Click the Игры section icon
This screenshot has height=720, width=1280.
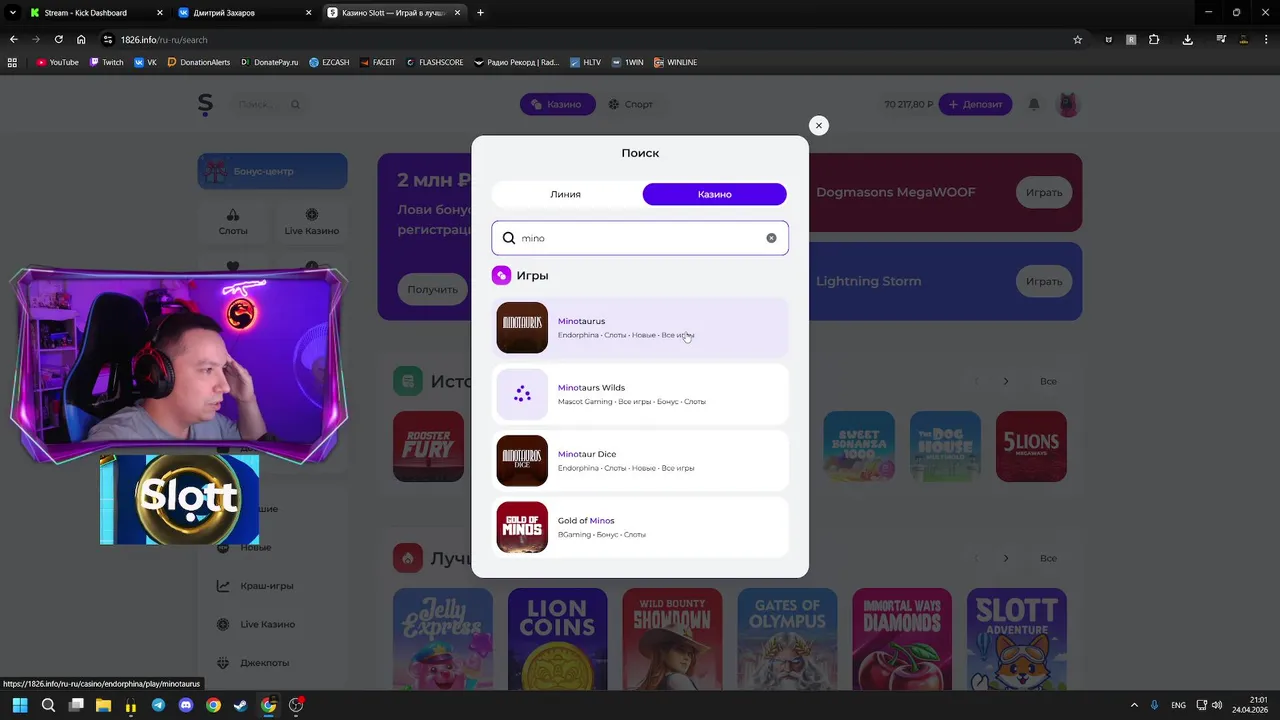pos(501,275)
